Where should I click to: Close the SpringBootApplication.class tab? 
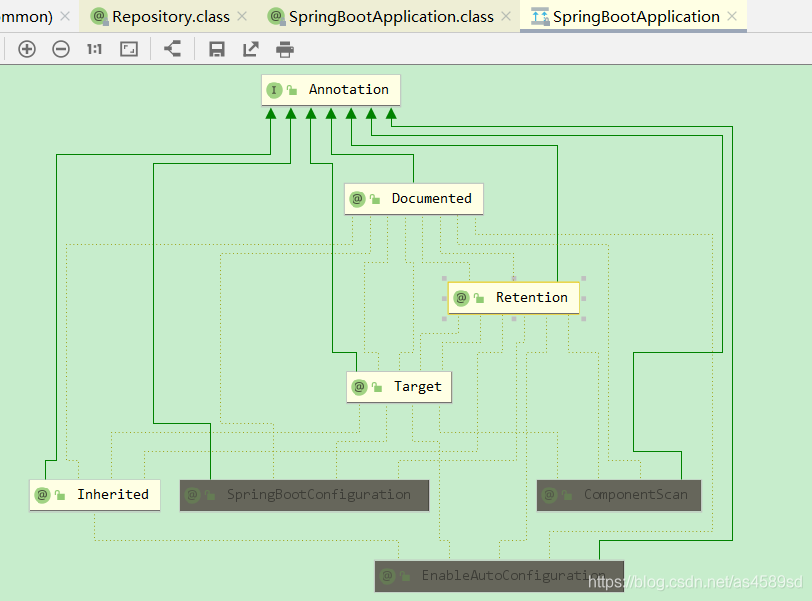[506, 17]
